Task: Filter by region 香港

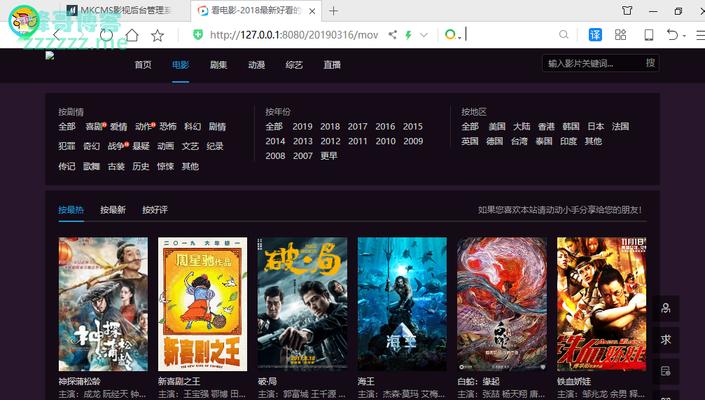Action: (546, 127)
